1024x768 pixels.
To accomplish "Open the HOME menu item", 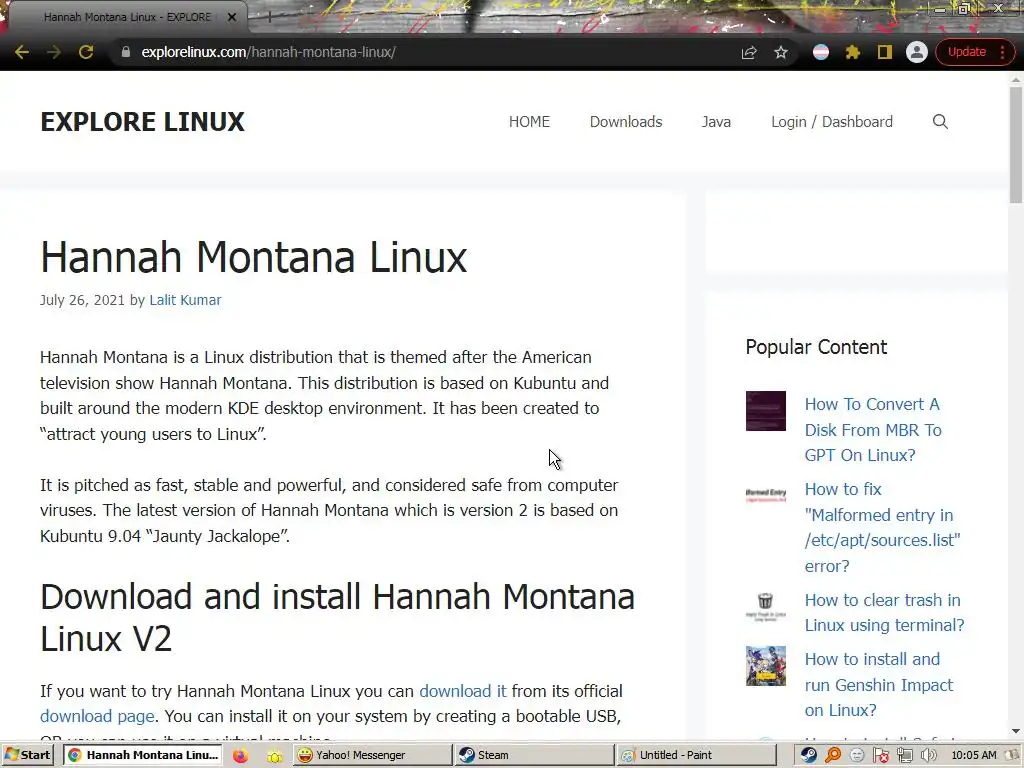I will click(x=529, y=121).
